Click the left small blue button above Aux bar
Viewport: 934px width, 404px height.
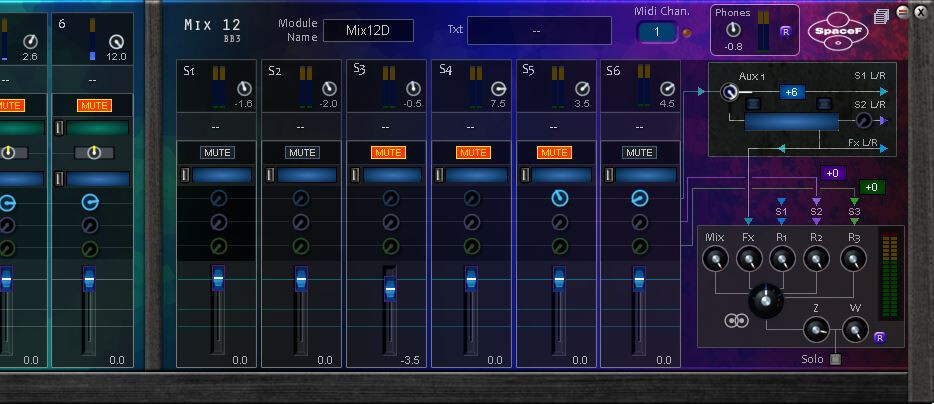point(753,104)
